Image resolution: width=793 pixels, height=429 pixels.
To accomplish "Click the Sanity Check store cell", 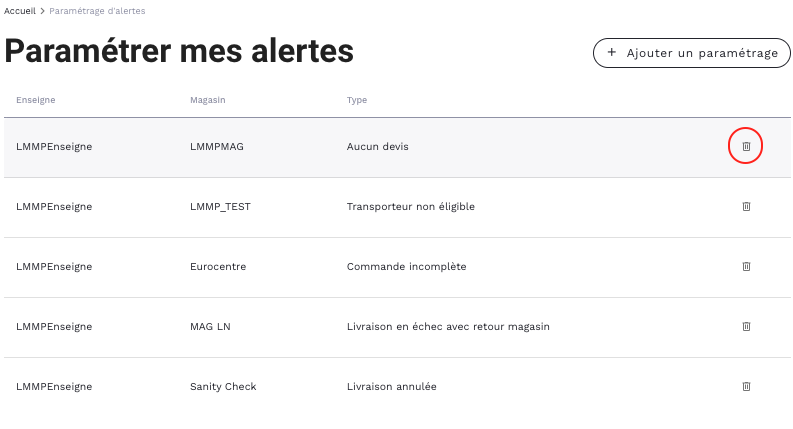I will coord(223,386).
